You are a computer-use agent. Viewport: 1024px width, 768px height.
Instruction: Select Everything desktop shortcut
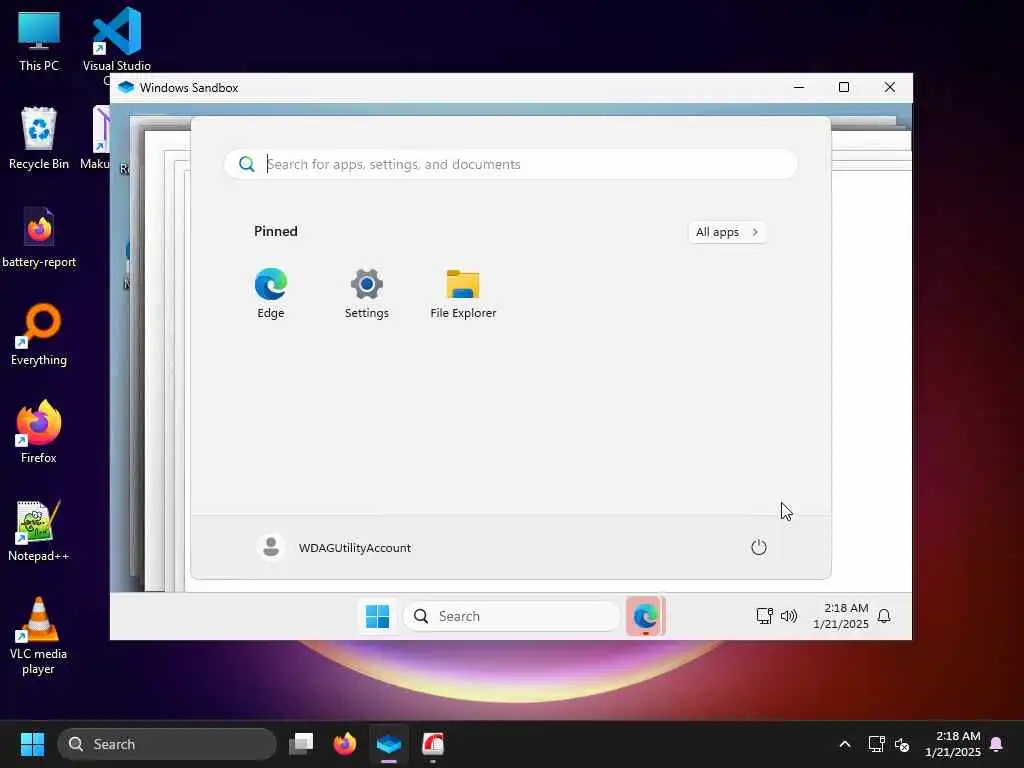pos(39,334)
